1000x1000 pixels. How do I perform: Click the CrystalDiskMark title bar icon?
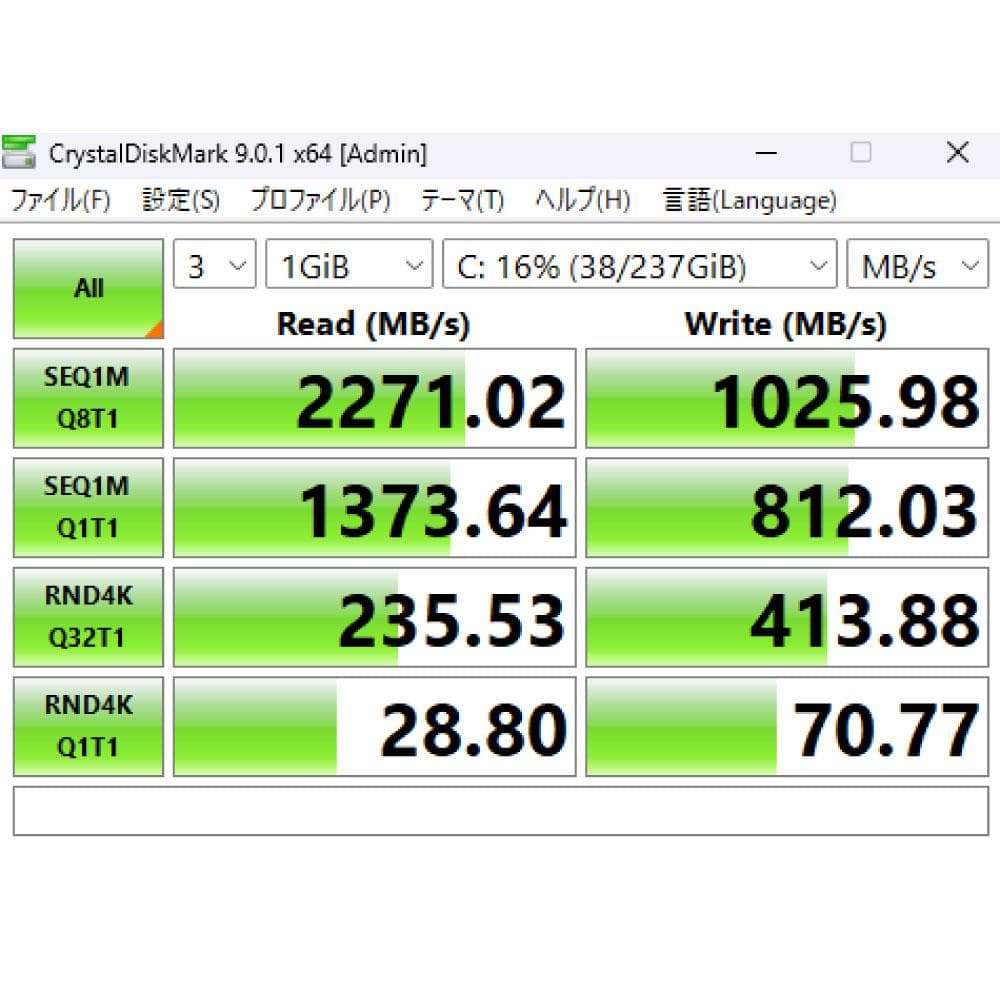click(20, 152)
